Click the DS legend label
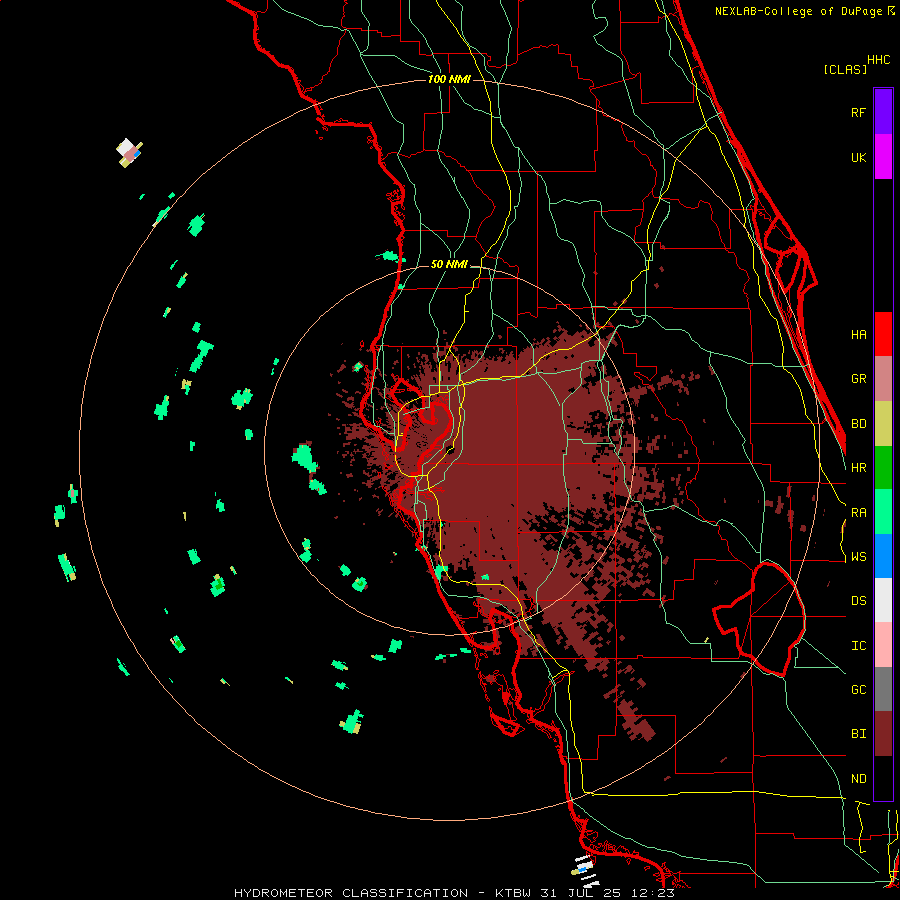 (x=858, y=601)
